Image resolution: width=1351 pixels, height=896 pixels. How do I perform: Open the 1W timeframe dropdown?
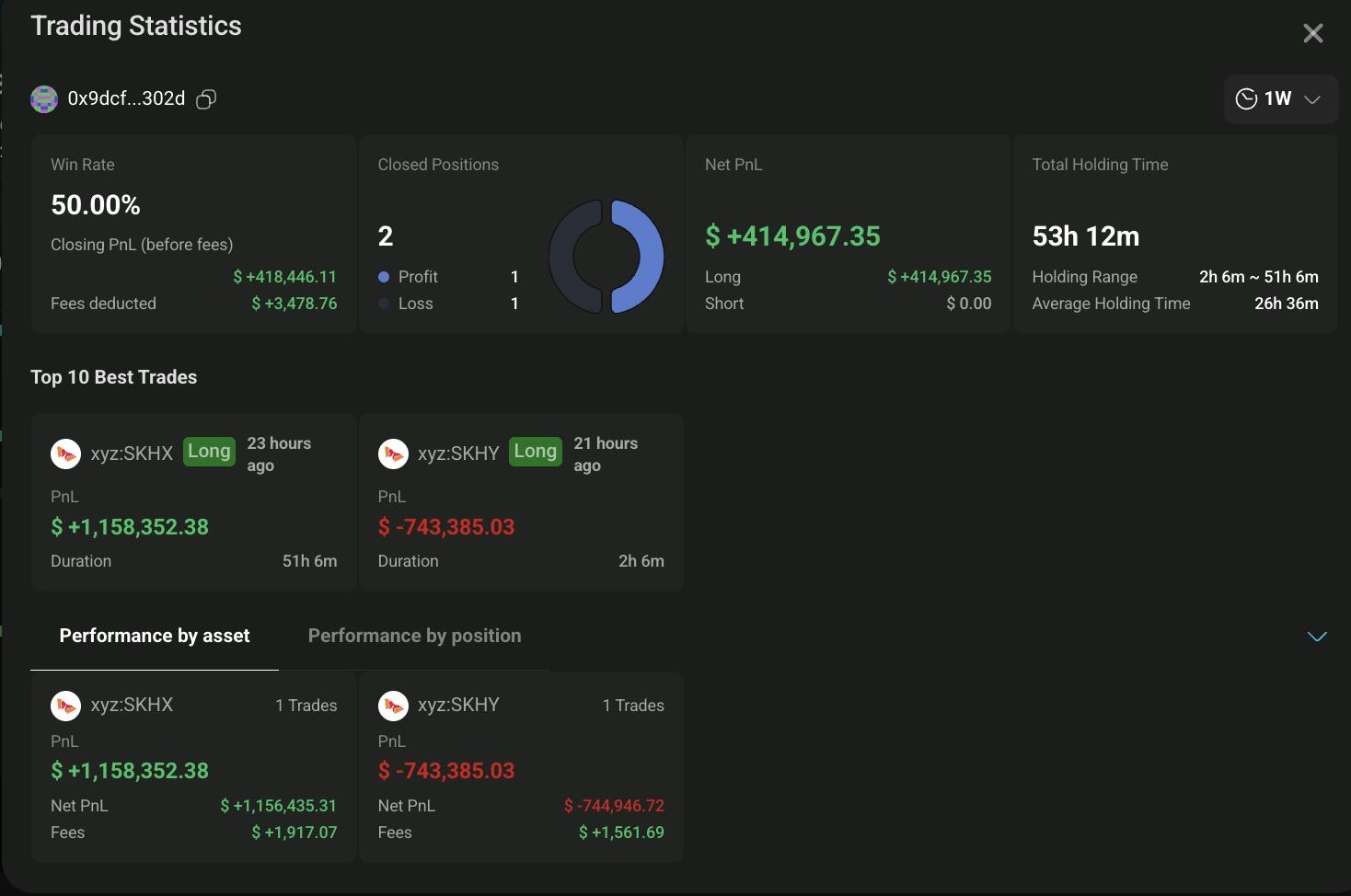pos(1281,99)
